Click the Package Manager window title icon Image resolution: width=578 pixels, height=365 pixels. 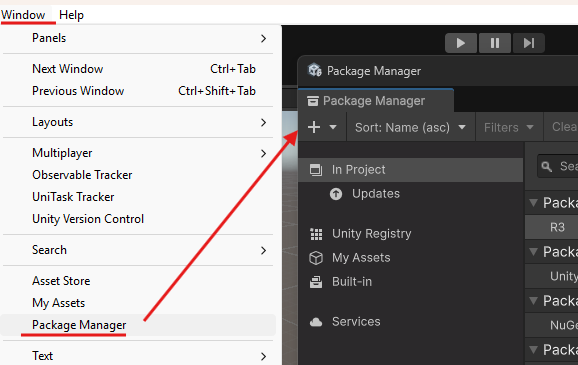[315, 70]
